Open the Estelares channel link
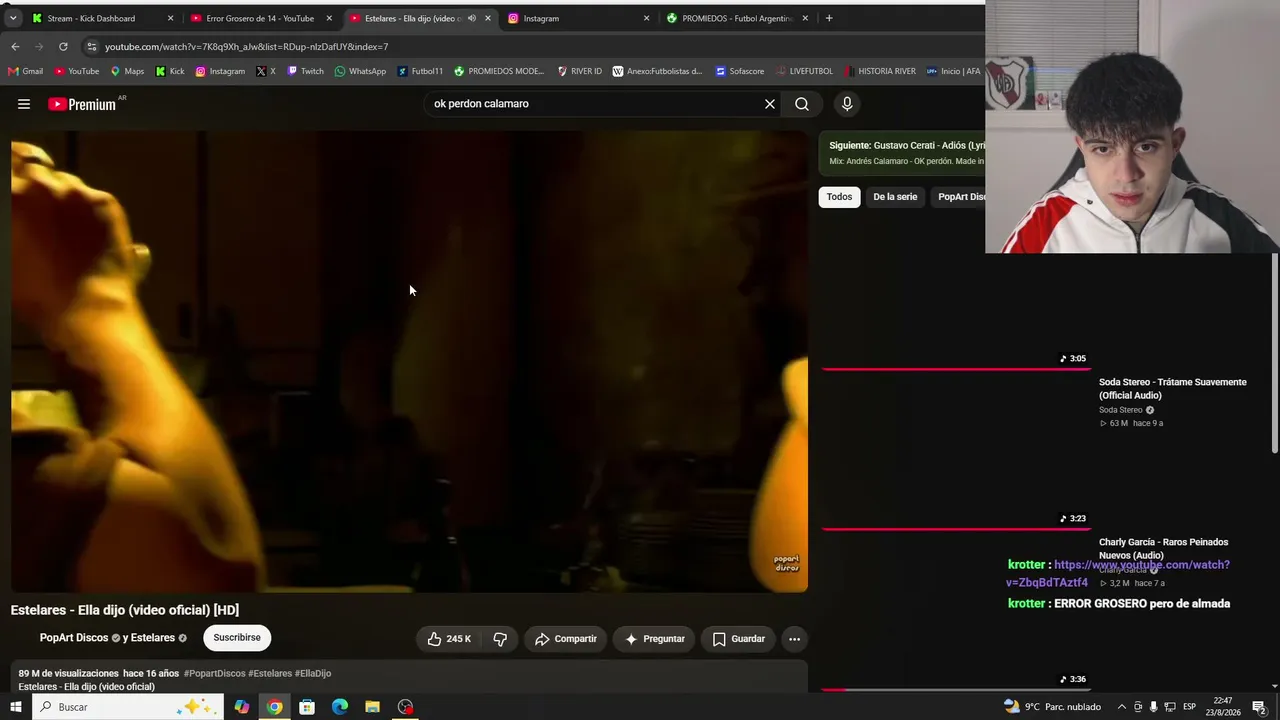This screenshot has height=720, width=1280. pyautogui.click(x=153, y=638)
